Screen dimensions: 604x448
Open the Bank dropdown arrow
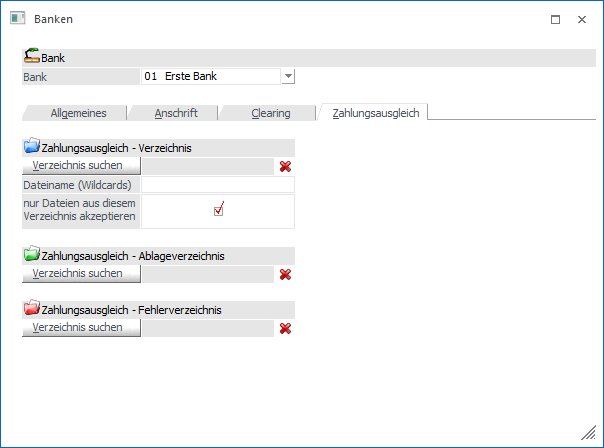288,76
